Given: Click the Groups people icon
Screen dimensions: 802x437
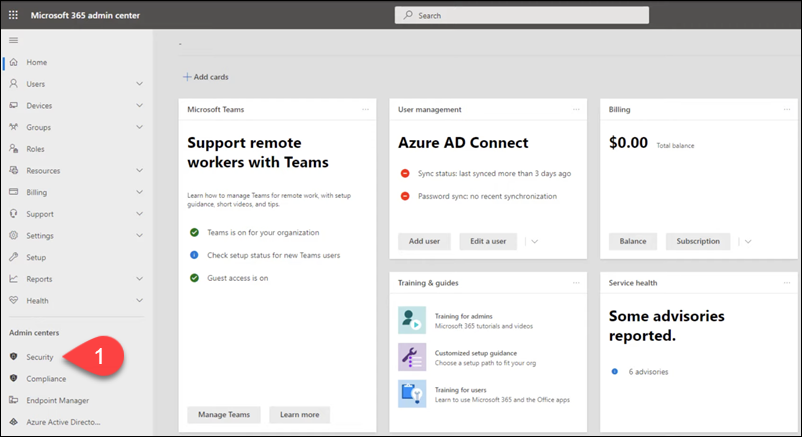Looking at the screenshot, I should pos(14,127).
